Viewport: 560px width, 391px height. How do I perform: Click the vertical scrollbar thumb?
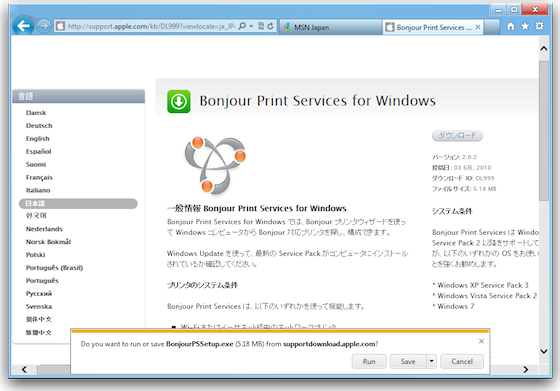544,131
